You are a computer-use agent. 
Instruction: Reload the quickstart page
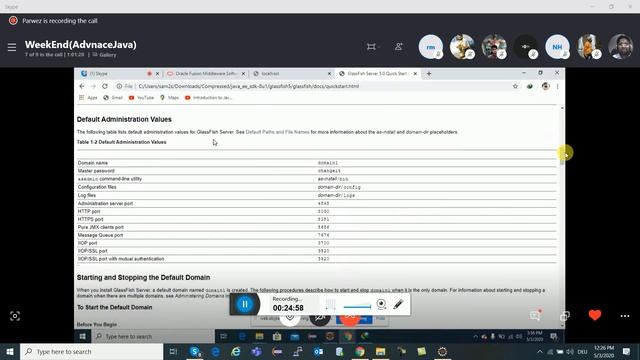tap(105, 86)
